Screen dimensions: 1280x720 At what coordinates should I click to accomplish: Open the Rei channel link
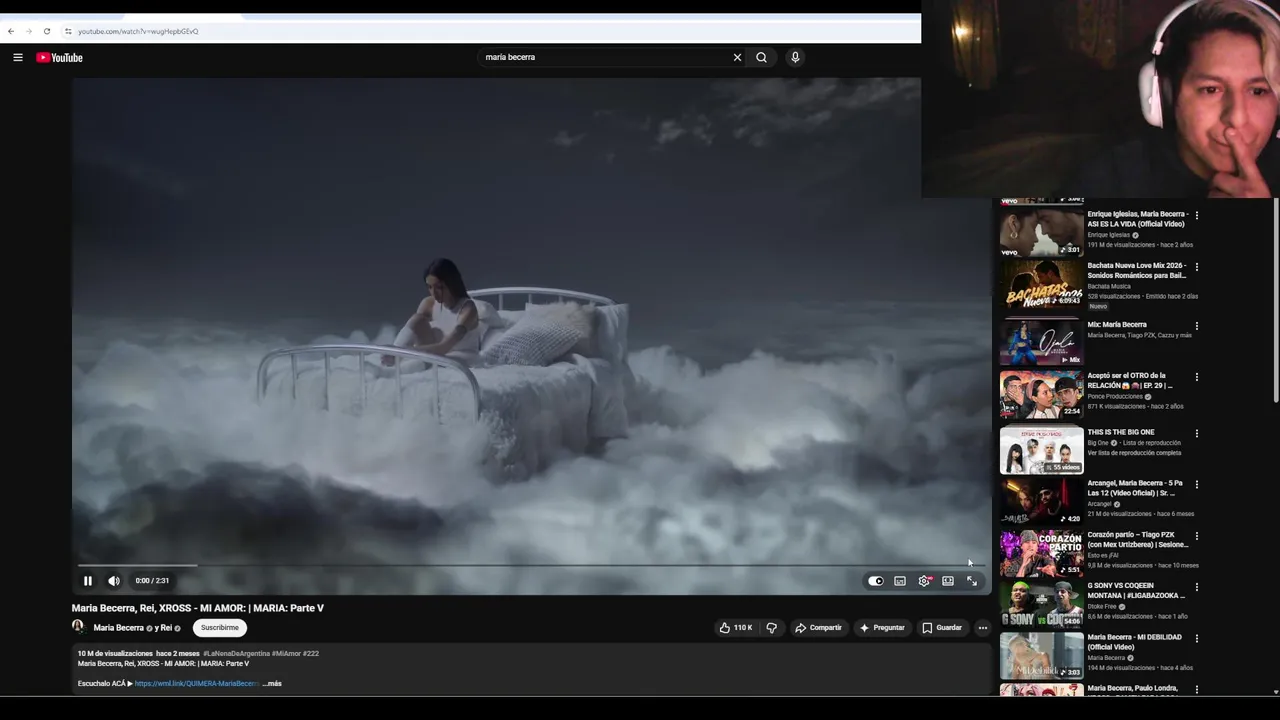pos(169,628)
